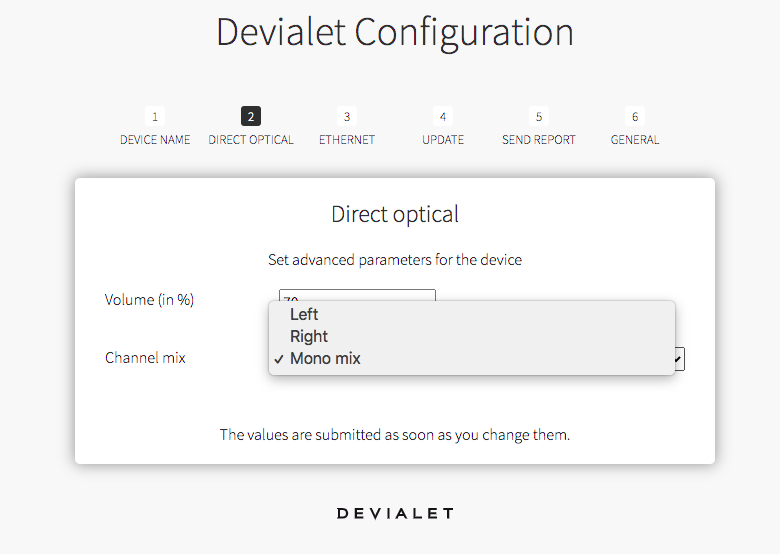The height and width of the screenshot is (554, 780).
Task: Open the GENERAL step label
Action: pos(635,140)
